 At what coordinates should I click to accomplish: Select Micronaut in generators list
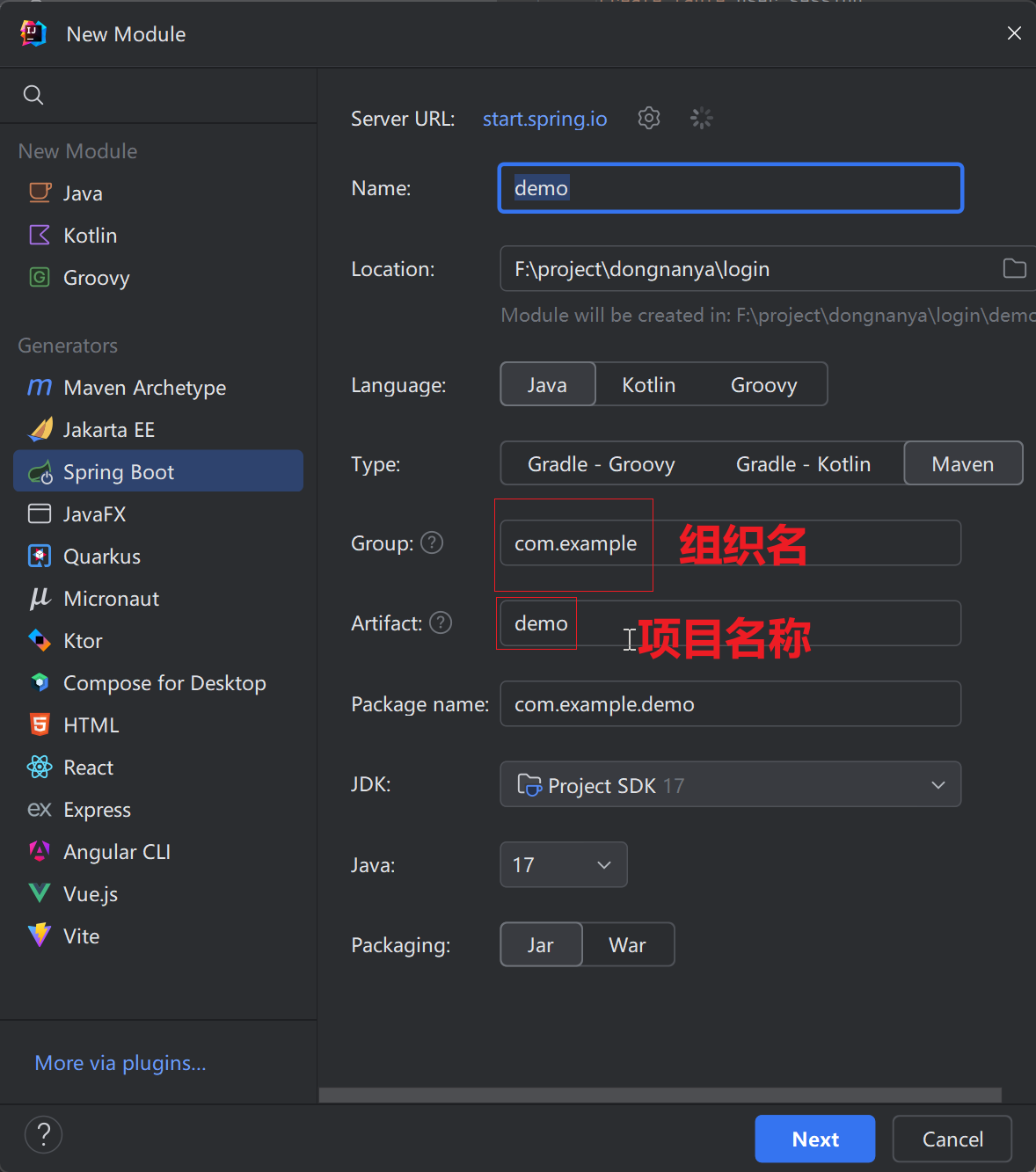coord(158,598)
